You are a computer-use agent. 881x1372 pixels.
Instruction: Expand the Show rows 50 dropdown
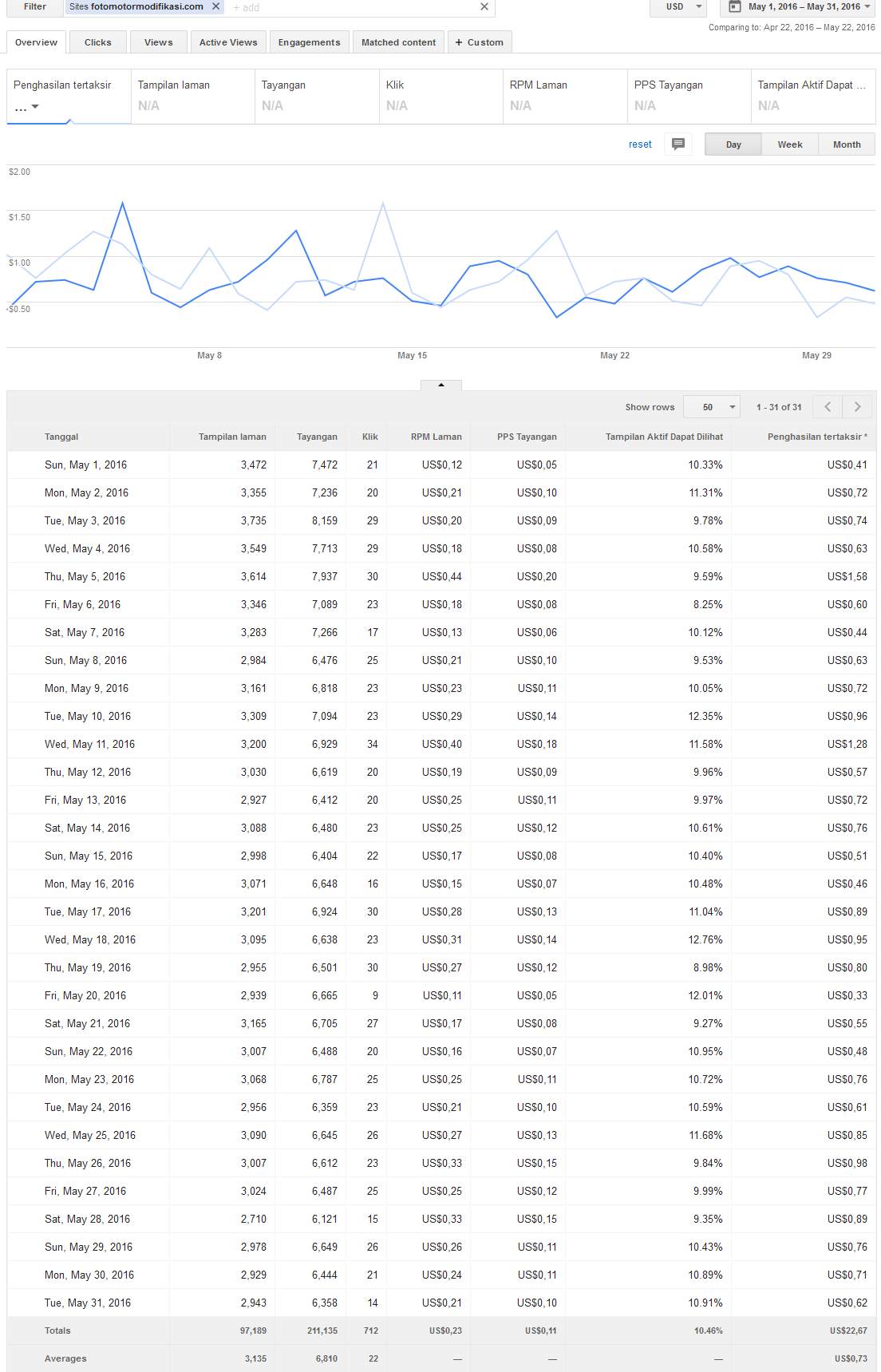(x=712, y=407)
